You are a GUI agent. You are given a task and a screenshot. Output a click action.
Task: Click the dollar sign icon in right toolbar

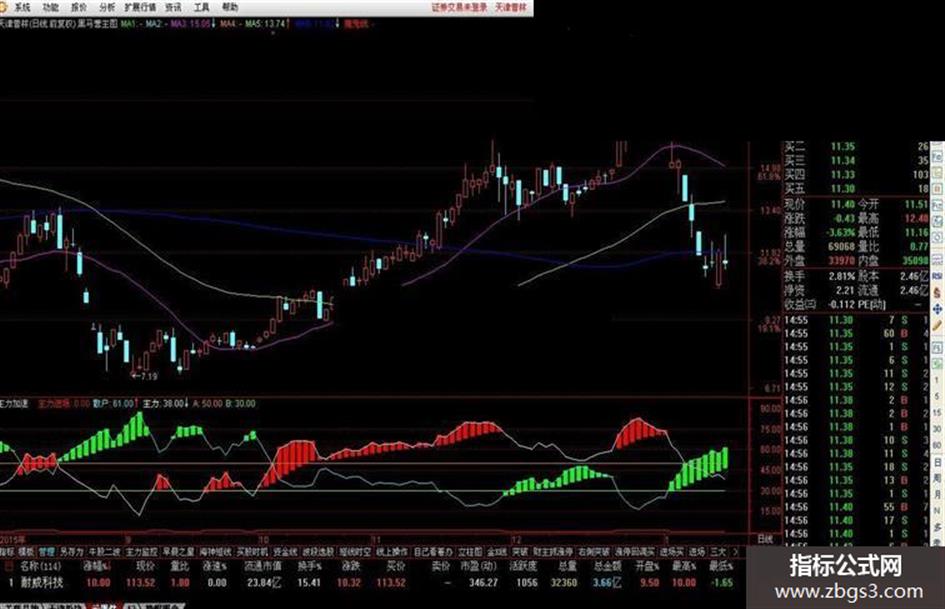point(937,293)
